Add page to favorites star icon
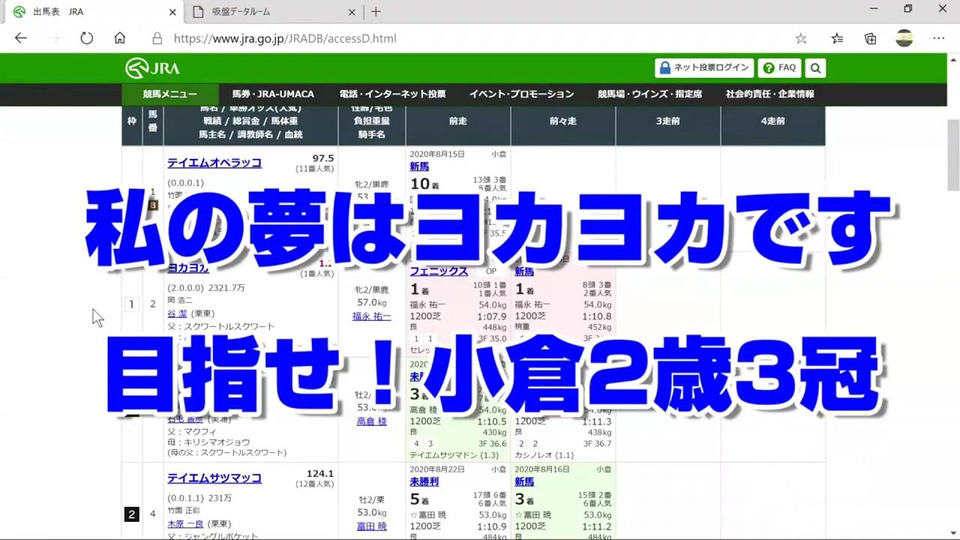Image resolution: width=960 pixels, height=540 pixels. 801,39
